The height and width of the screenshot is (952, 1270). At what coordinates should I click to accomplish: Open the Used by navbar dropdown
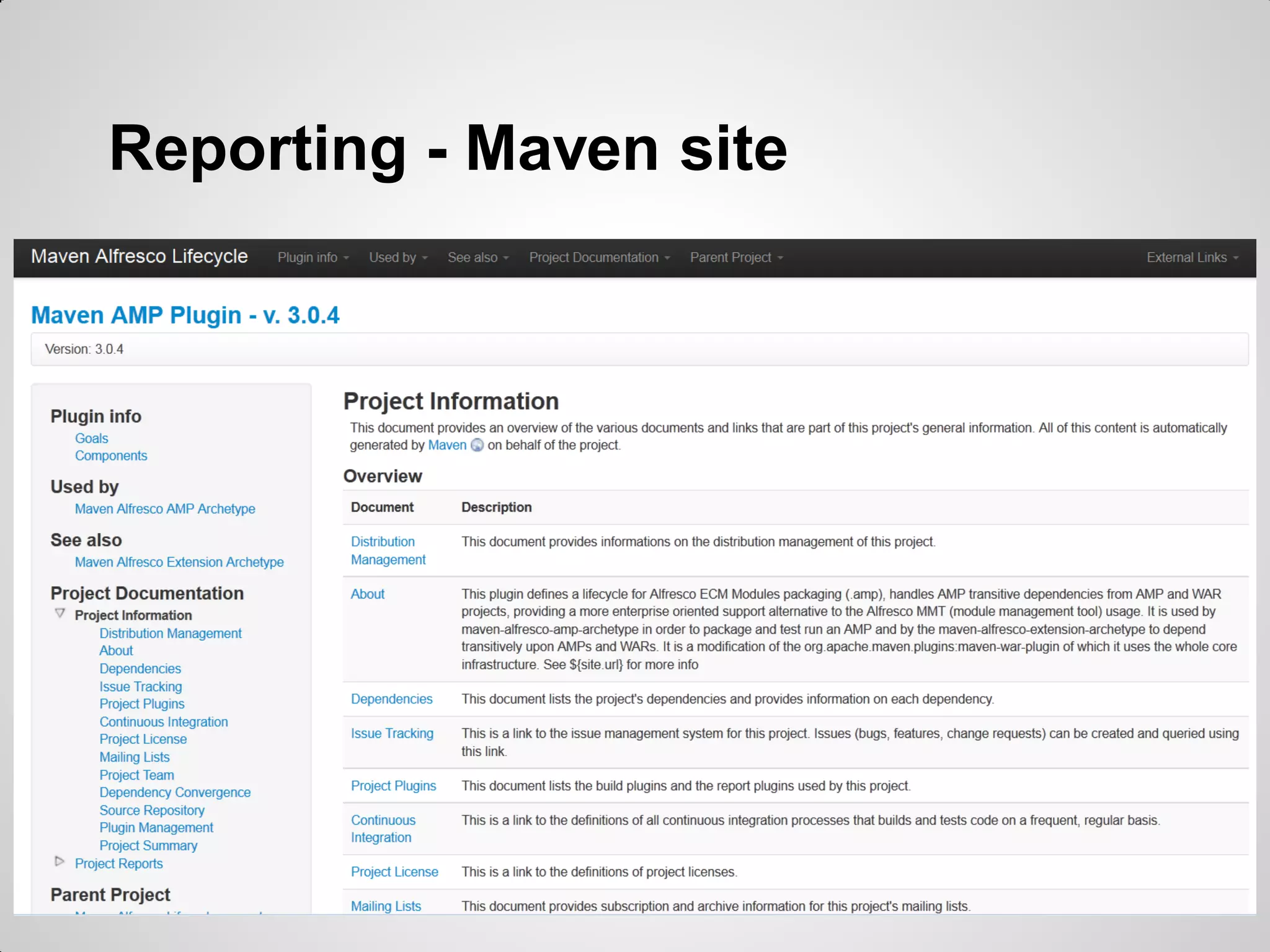tap(399, 257)
